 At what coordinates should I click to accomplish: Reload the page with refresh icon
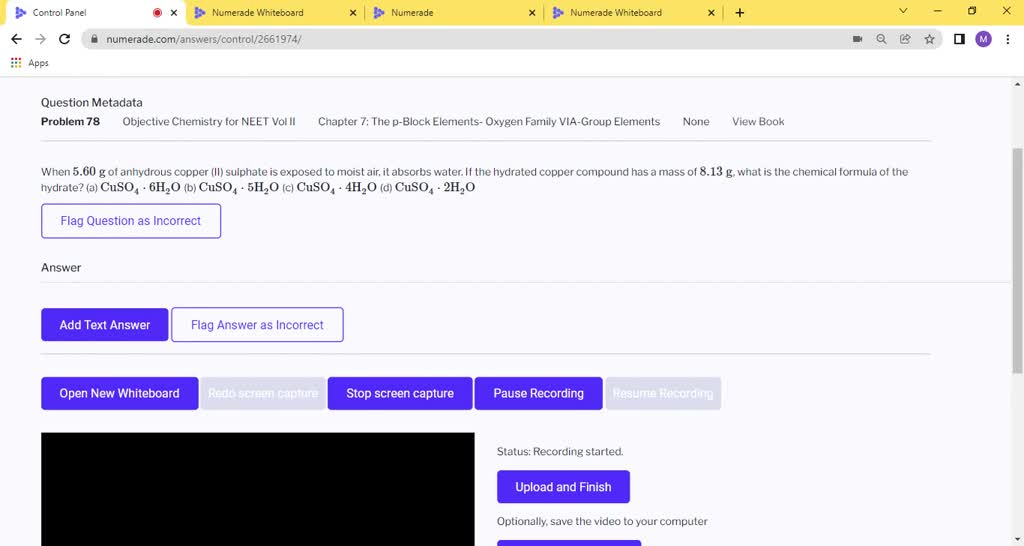(x=65, y=39)
